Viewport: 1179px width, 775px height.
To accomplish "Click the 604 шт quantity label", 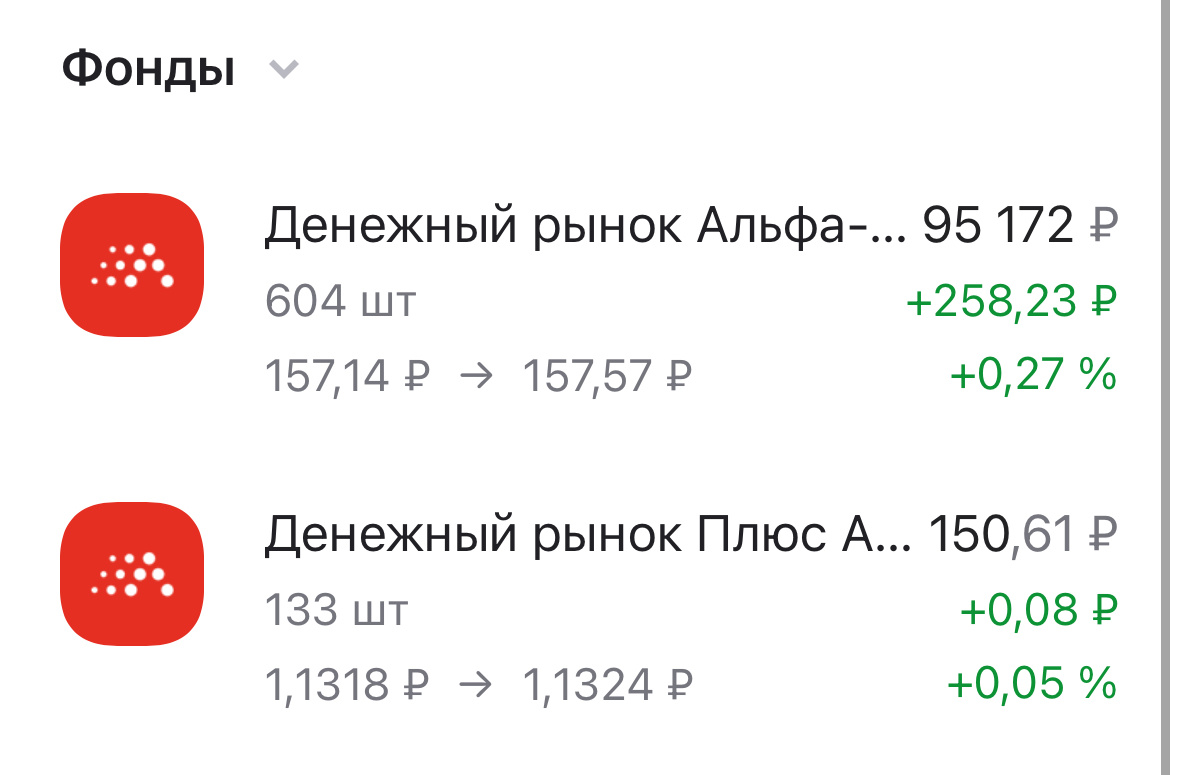I will tap(340, 300).
